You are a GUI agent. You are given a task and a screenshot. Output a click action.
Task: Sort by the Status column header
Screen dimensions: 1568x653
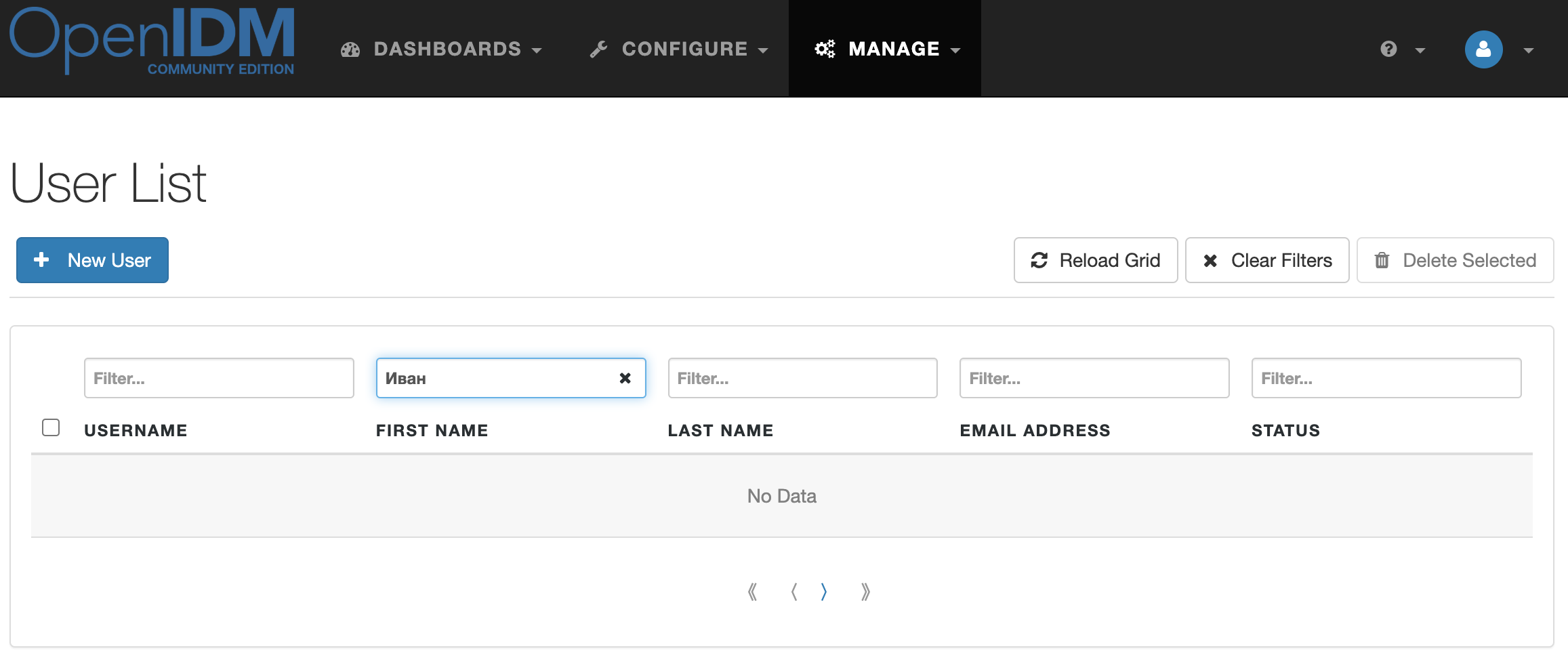pyautogui.click(x=1285, y=430)
